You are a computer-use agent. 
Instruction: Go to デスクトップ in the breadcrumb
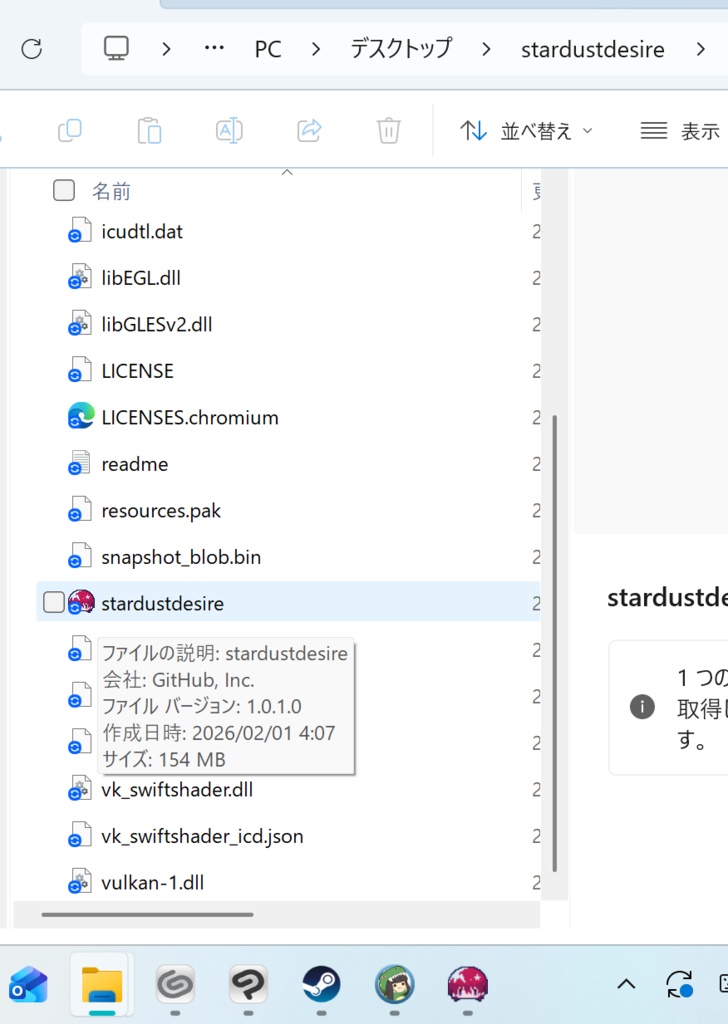pyautogui.click(x=401, y=48)
